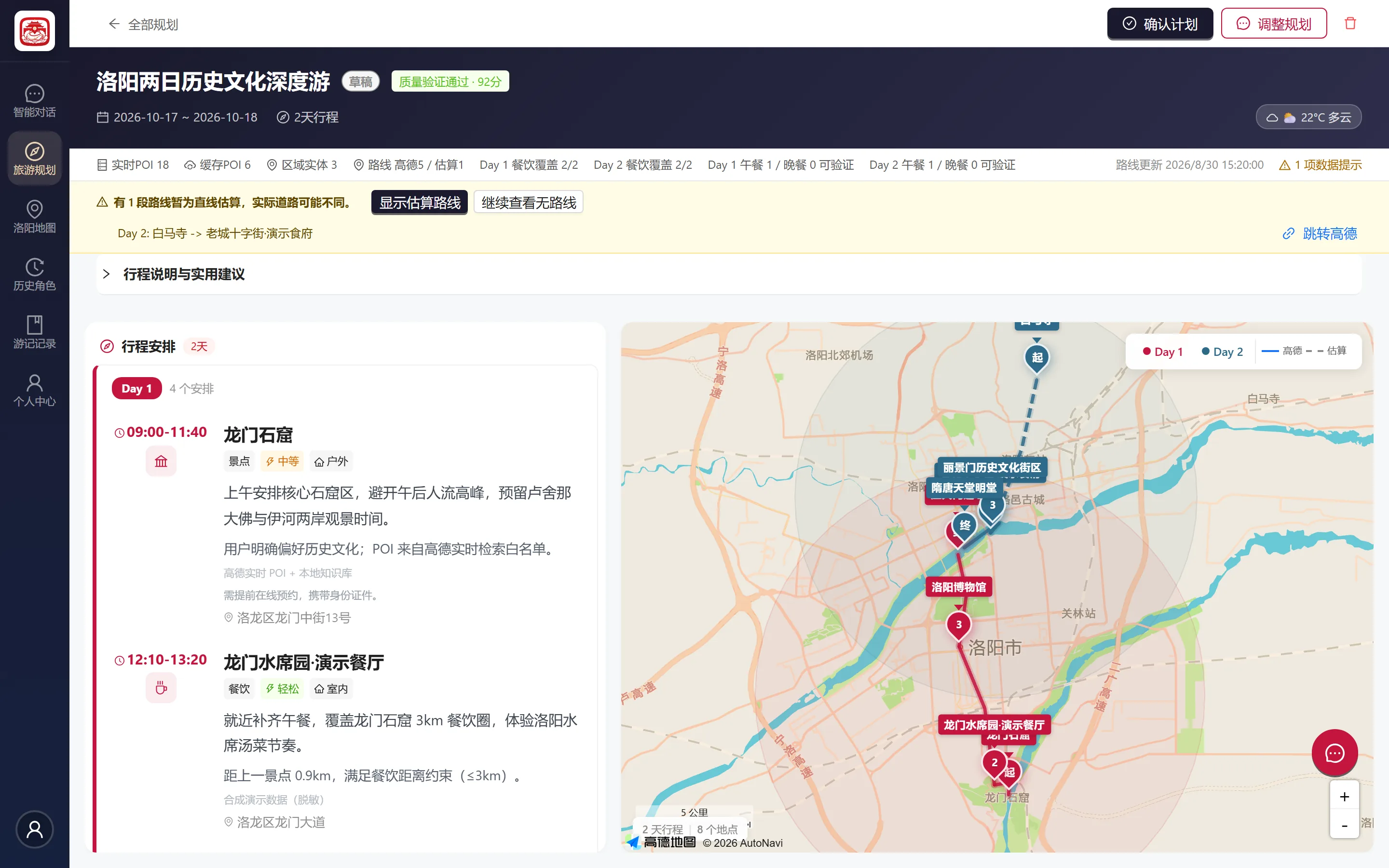Click 确认计划 button
This screenshot has width=1389, height=868.
(x=1159, y=24)
